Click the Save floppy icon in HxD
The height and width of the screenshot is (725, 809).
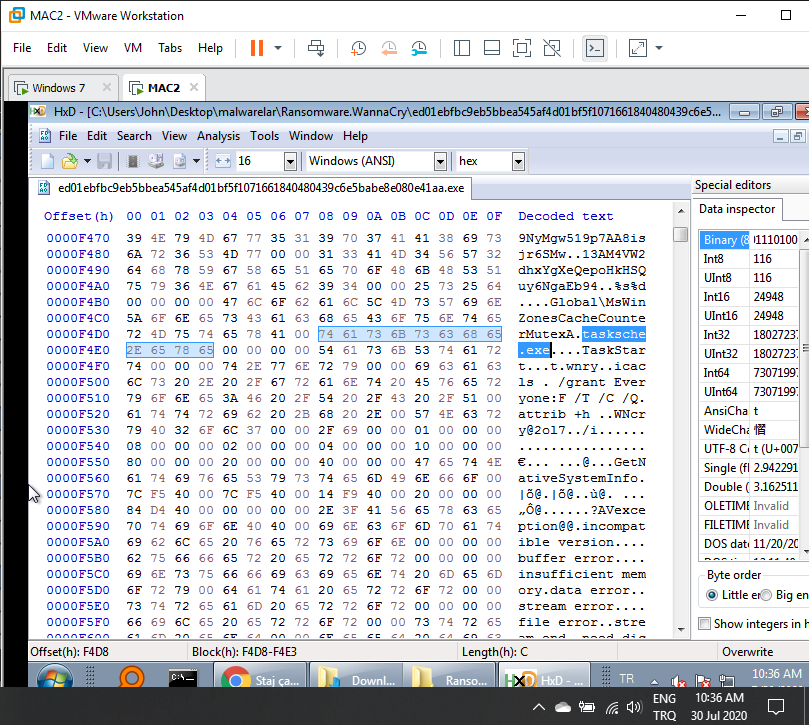(104, 162)
